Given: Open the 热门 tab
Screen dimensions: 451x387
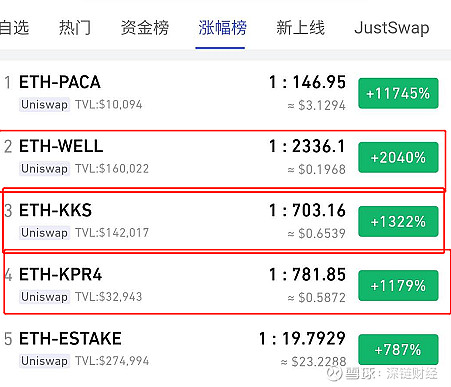Looking at the screenshot, I should (x=75, y=27).
